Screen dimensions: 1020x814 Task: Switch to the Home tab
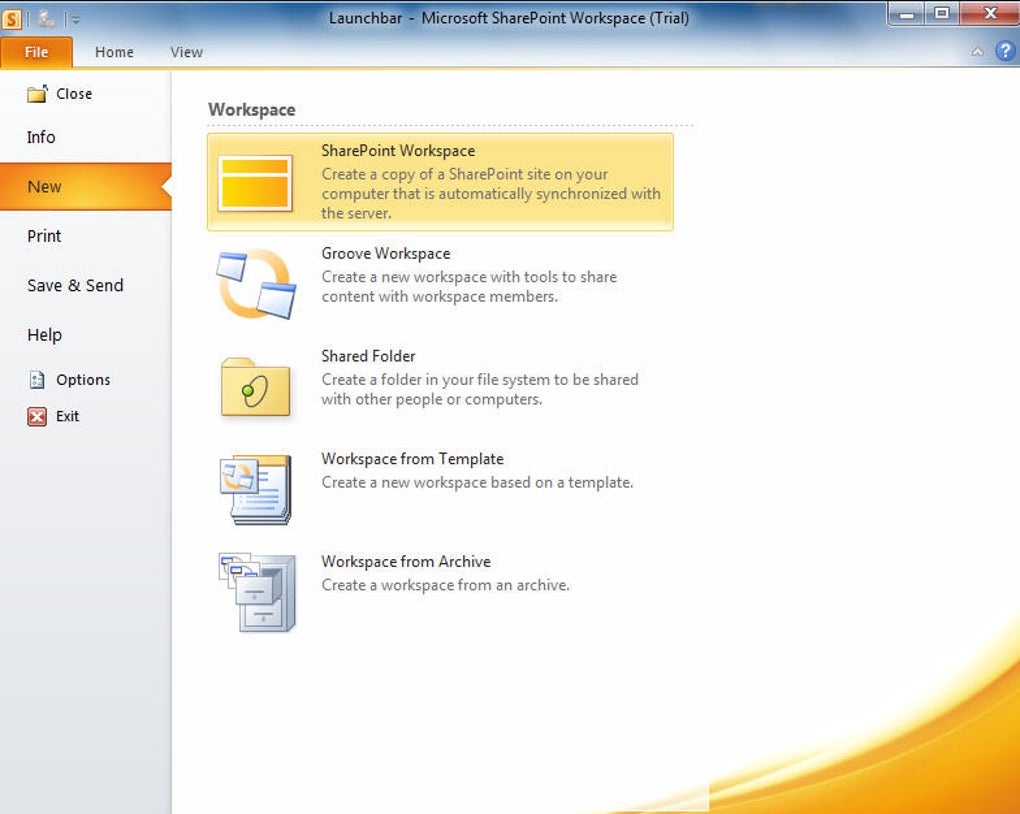pos(114,52)
